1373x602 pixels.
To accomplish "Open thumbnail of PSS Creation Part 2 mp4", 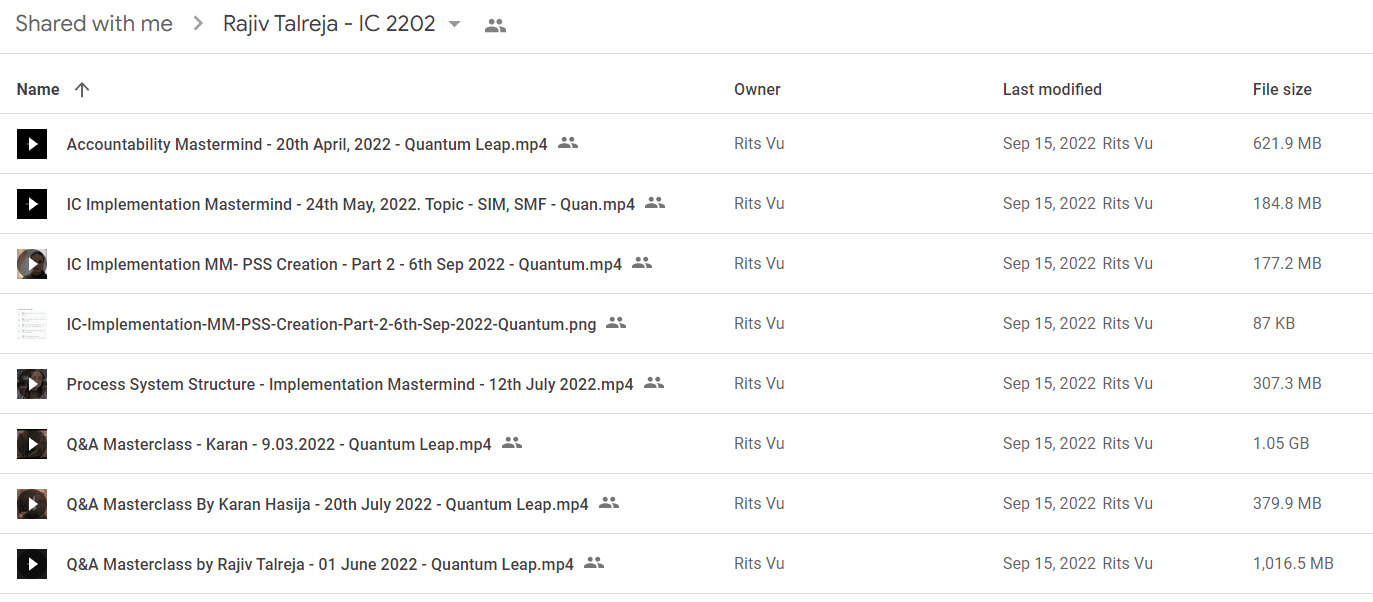I will (32, 264).
